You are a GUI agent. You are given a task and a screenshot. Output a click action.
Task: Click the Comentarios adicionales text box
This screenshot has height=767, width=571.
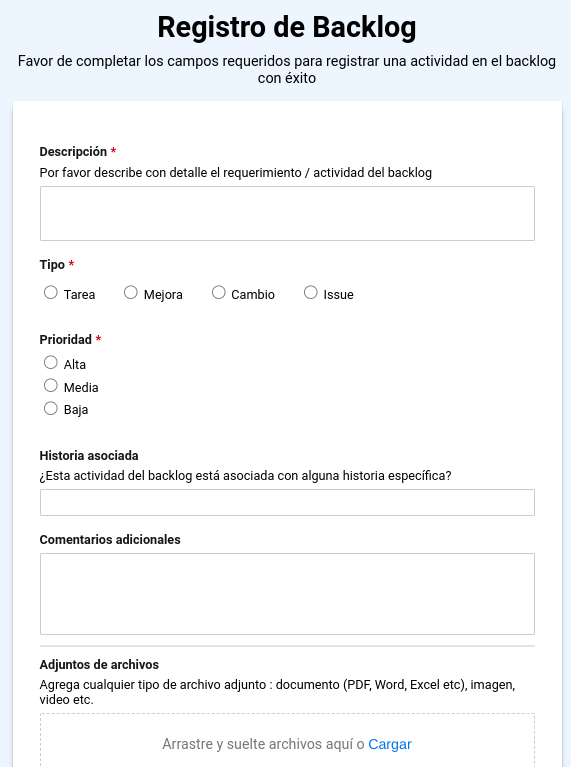tap(287, 594)
